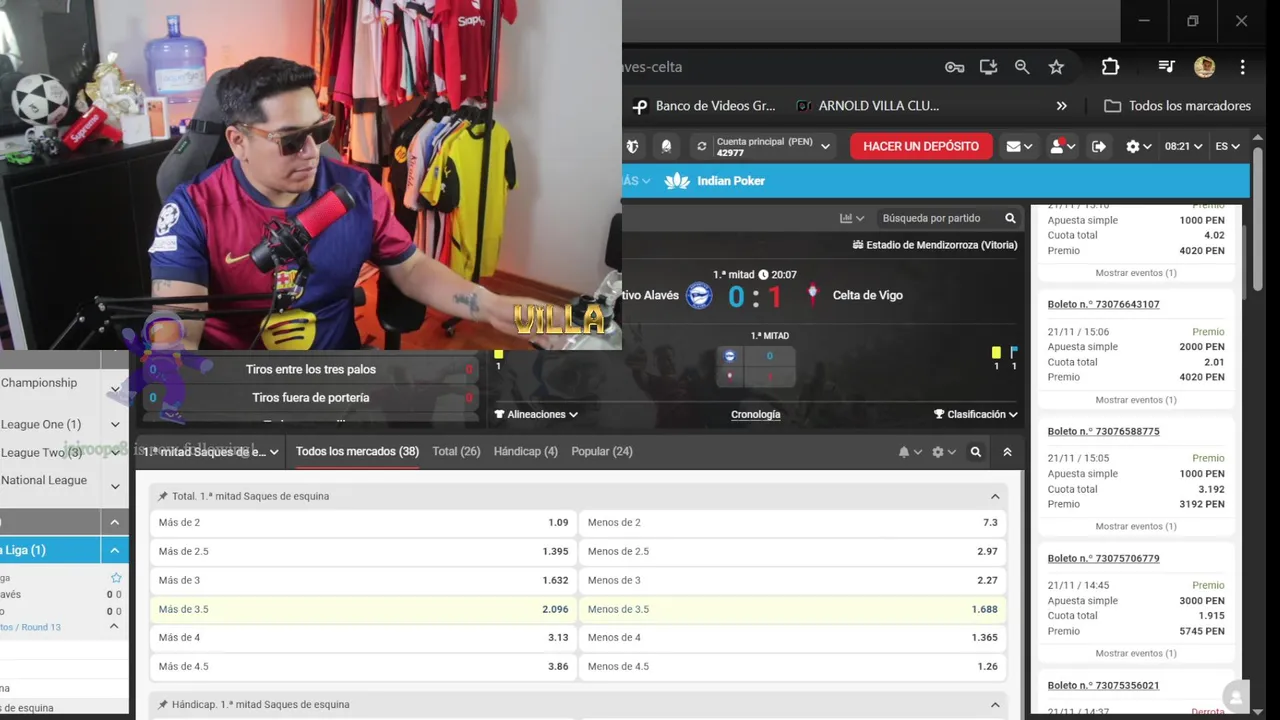Show more bookmarks with double chevron
Image resolution: width=1280 pixels, height=720 pixels.
coord(1061,106)
